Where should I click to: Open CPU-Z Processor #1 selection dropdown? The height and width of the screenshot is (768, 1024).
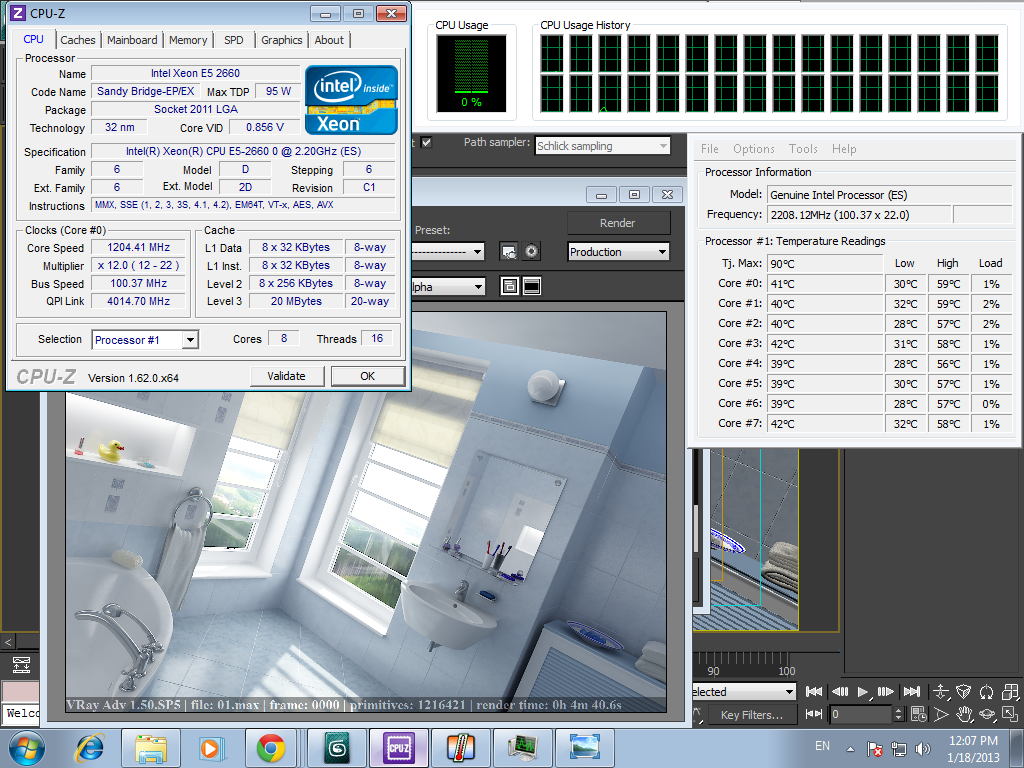pos(145,340)
